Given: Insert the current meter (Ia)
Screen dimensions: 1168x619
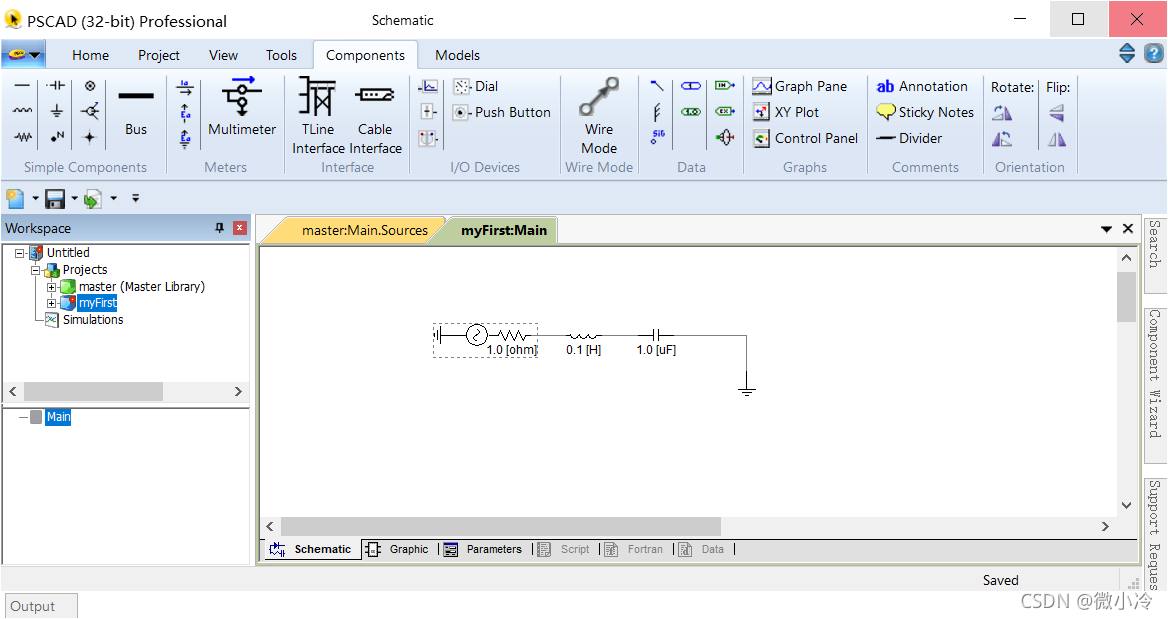Looking at the screenshot, I should pos(185,87).
